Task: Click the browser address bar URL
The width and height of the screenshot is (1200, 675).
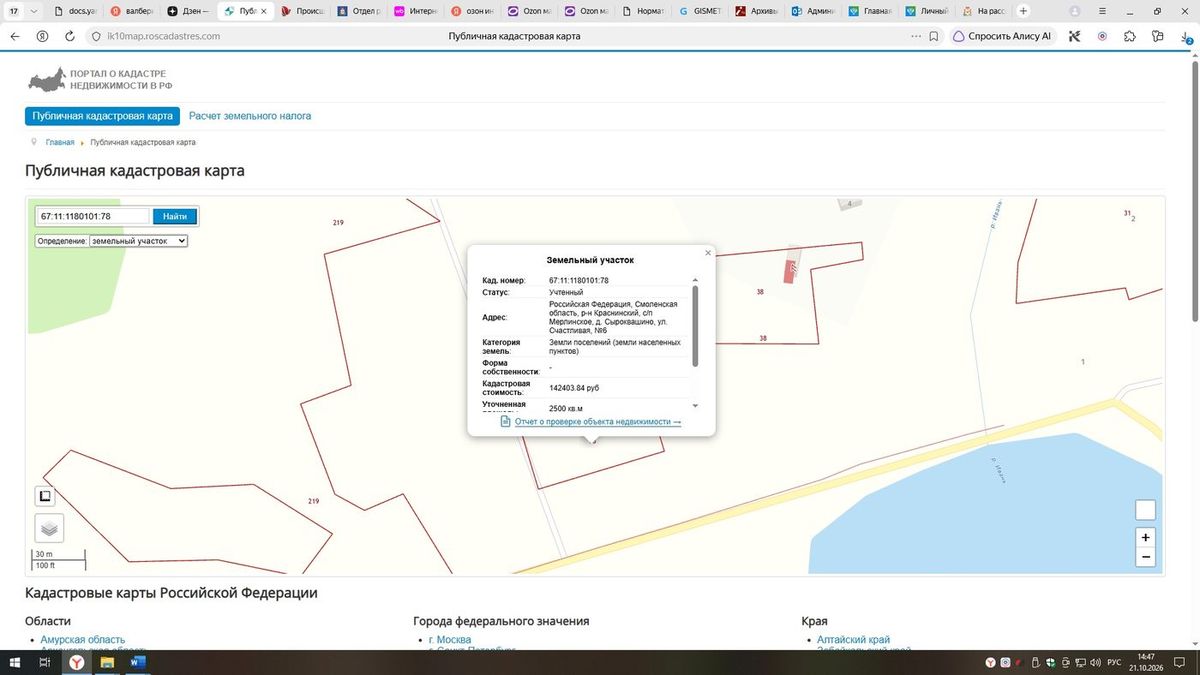Action: click(x=163, y=36)
